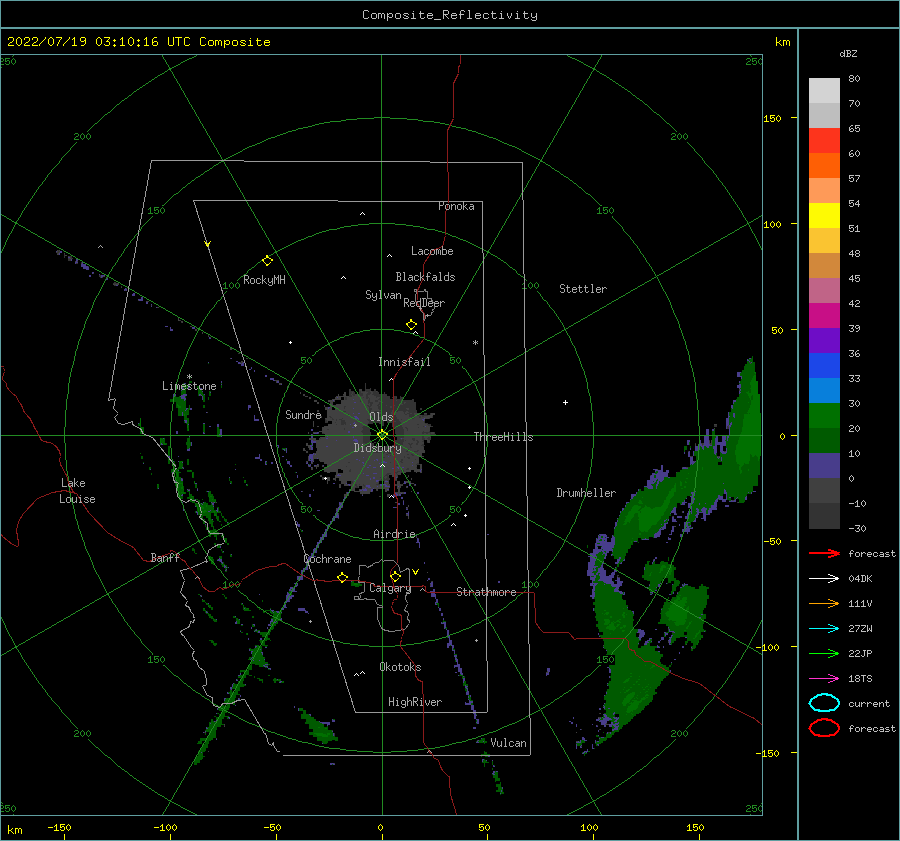This screenshot has height=841, width=900.
Task: Click the Banff town label
Action: click(165, 558)
